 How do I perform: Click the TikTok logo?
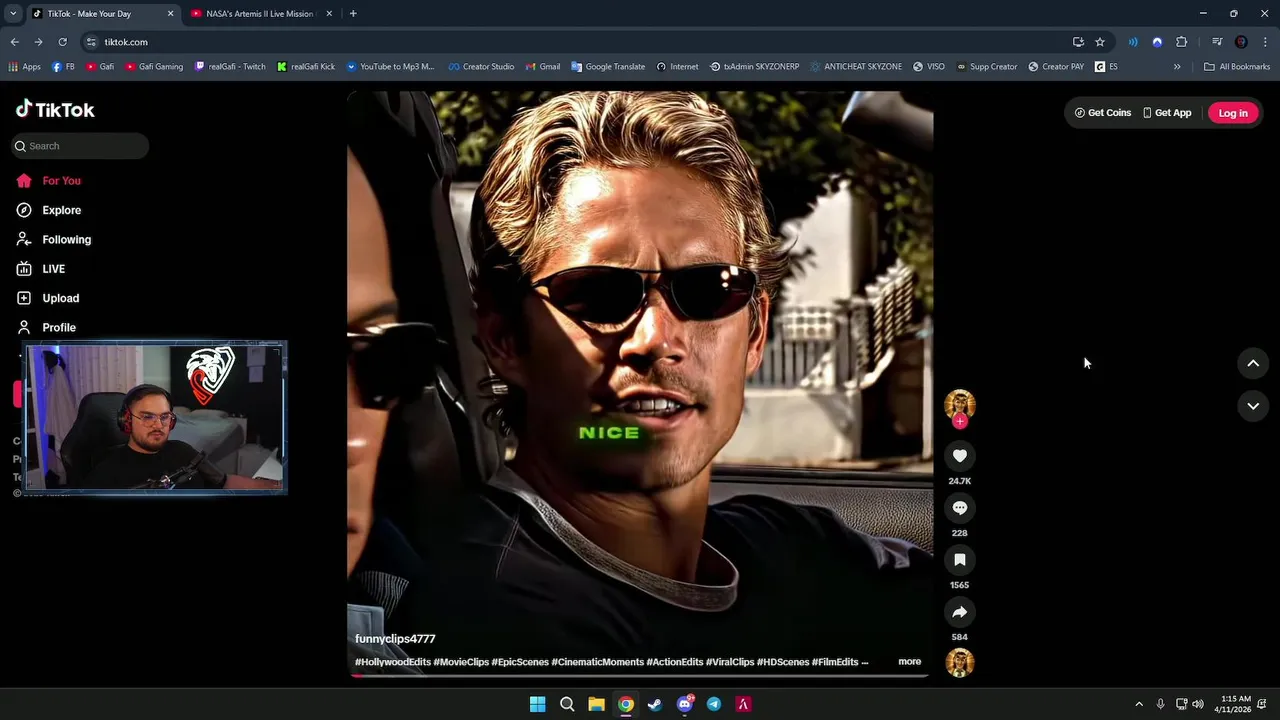pyautogui.click(x=56, y=110)
